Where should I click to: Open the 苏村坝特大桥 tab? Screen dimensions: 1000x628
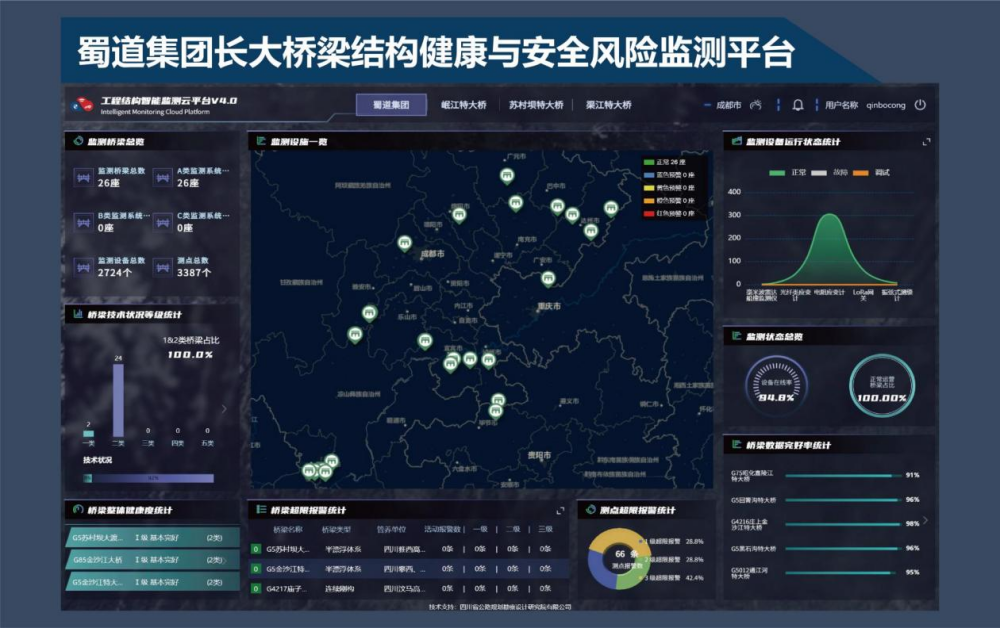point(538,105)
